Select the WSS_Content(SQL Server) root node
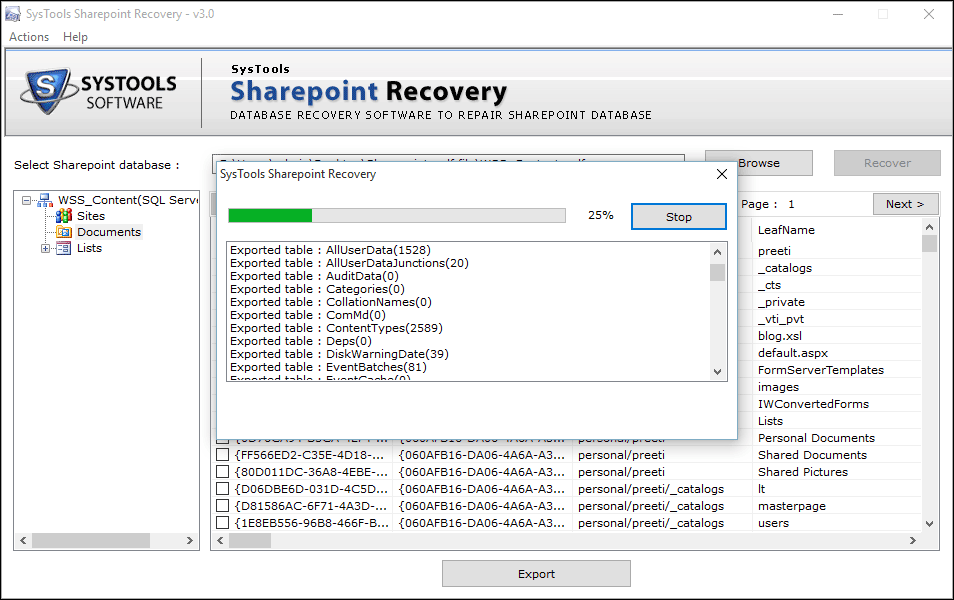Viewport: 954px width, 600px height. point(128,200)
